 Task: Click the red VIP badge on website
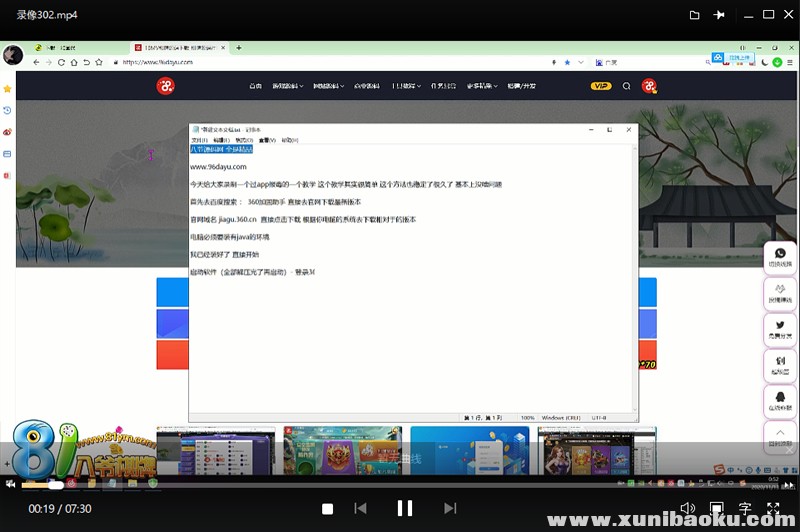pos(601,86)
